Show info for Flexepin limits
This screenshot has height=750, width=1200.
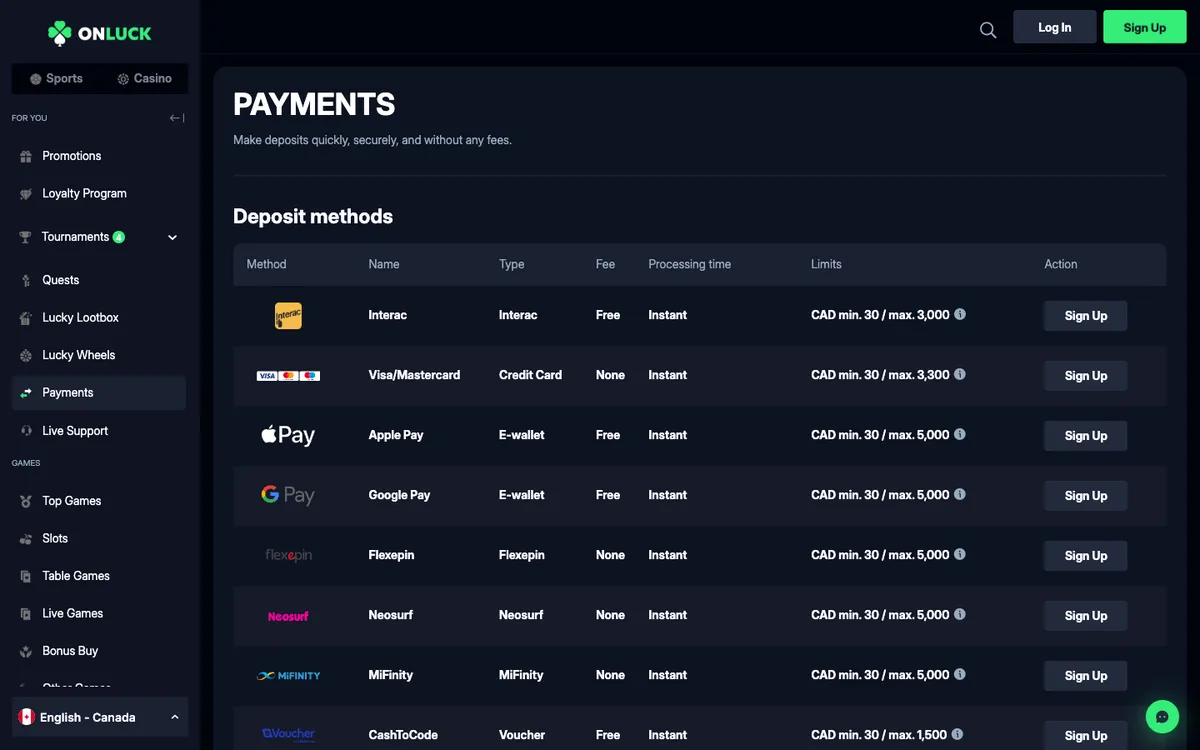point(960,554)
